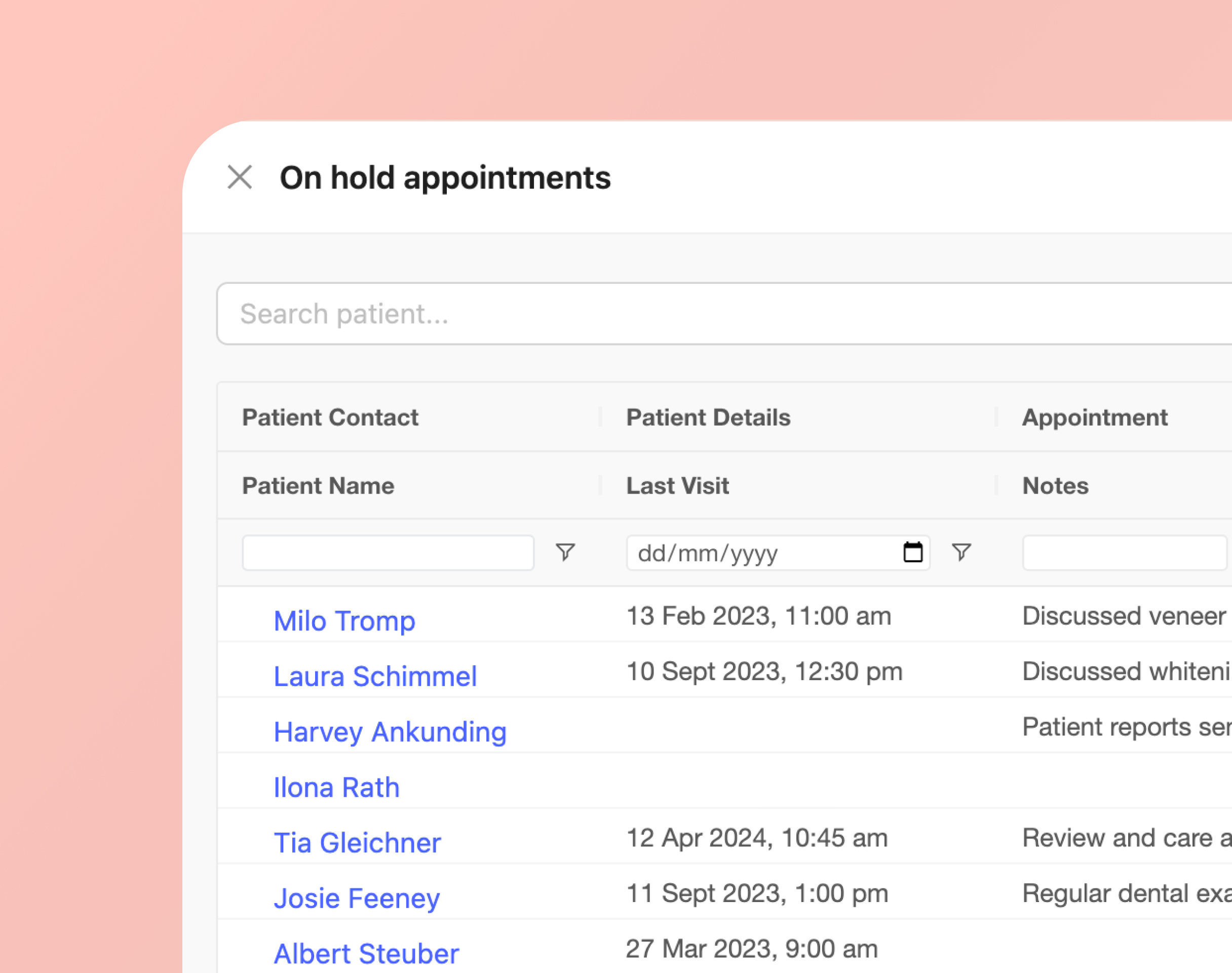Open patient Milo Tromp
Screen dimensions: 1232x973
point(344,621)
